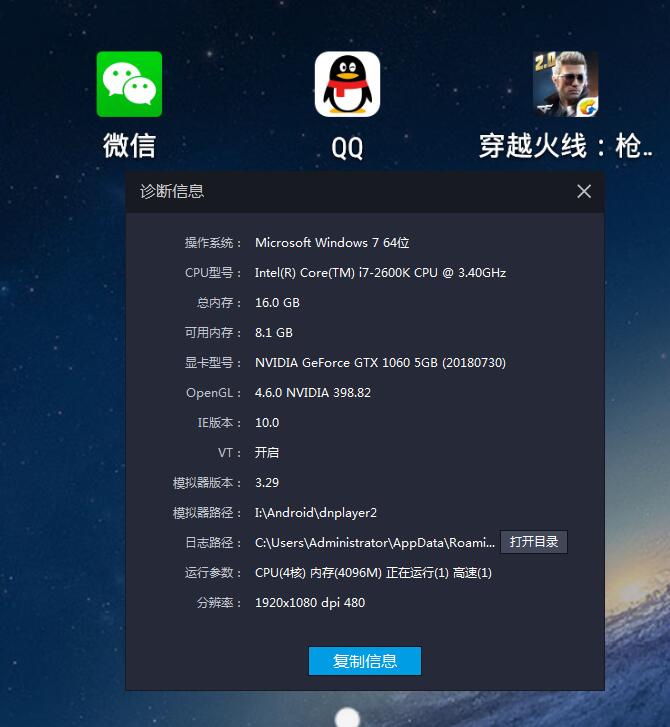
Task: Open the WeChat (微信) app icon
Action: tap(129, 84)
